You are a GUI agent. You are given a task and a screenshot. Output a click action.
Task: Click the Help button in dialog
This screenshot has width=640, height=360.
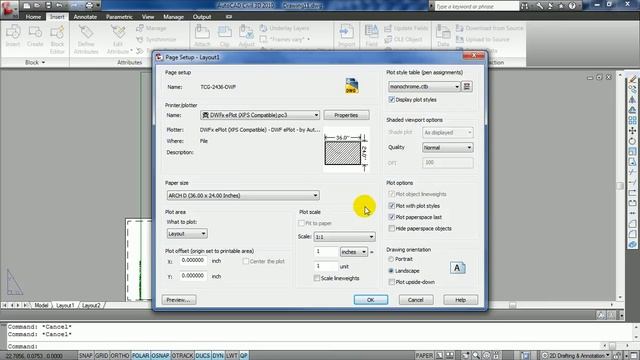pos(460,300)
